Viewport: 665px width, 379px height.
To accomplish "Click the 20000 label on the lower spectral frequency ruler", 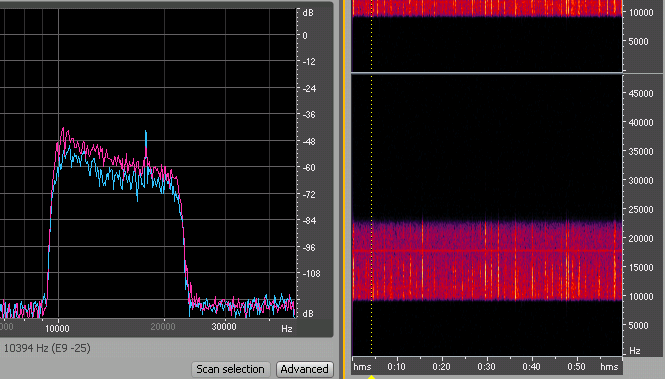I will pos(641,239).
